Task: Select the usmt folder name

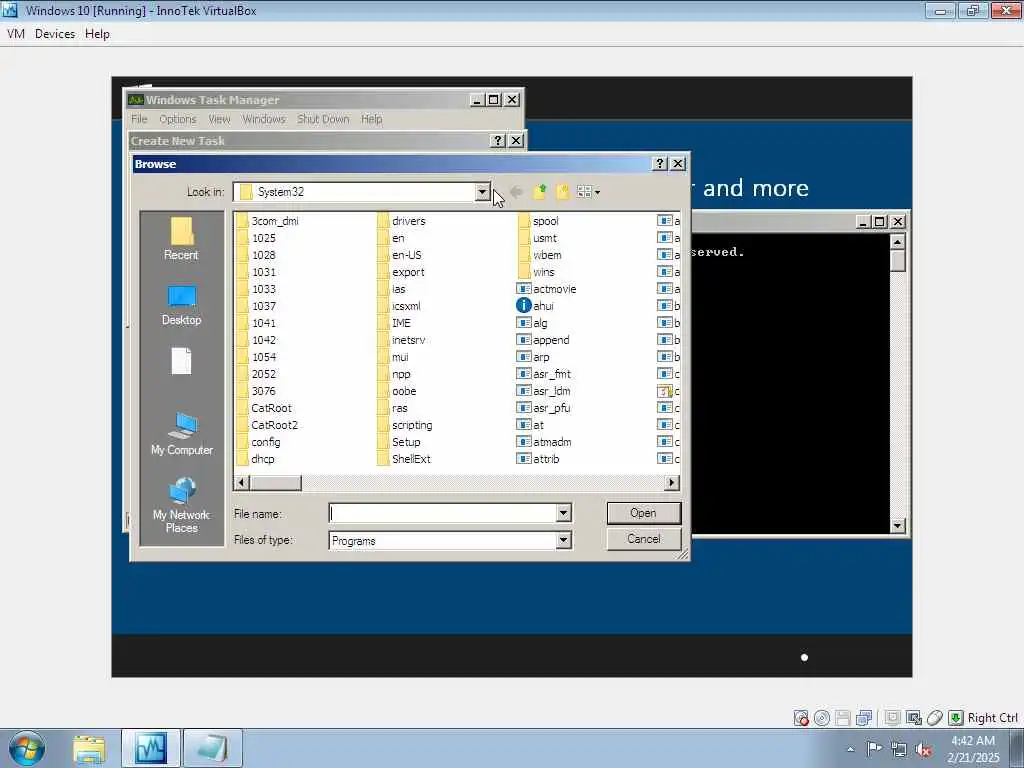Action: coord(545,238)
